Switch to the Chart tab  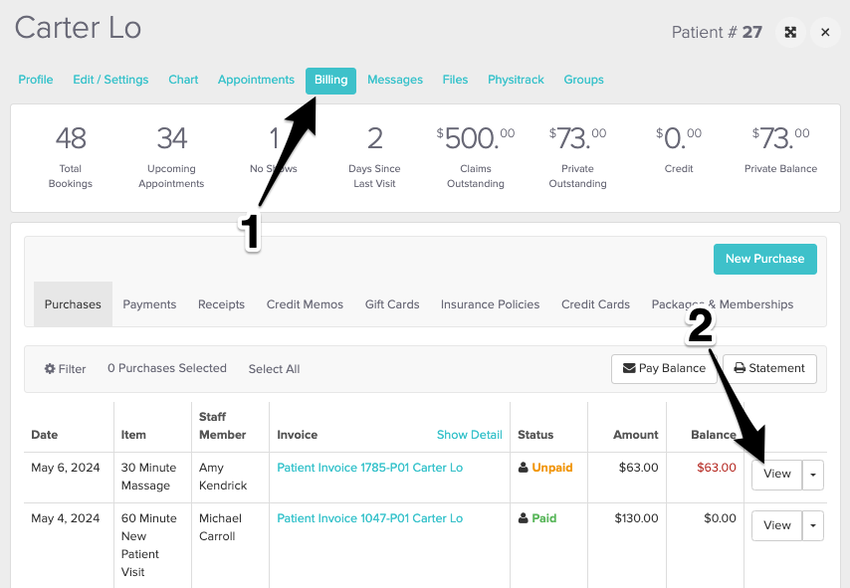click(x=183, y=80)
